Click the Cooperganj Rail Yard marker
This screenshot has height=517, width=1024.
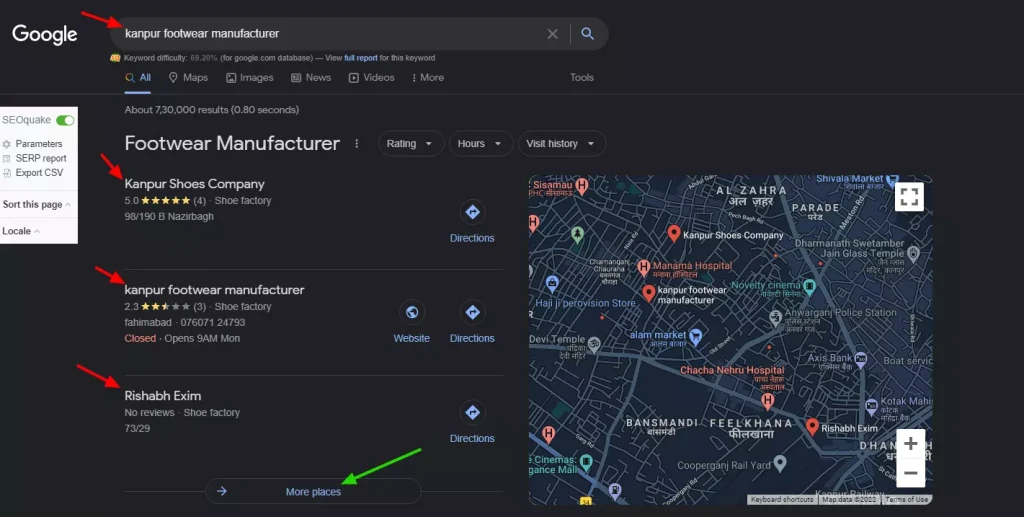click(780, 463)
